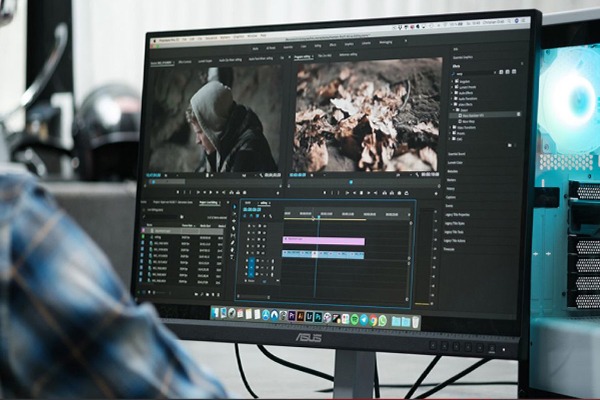Open the History panel
The height and width of the screenshot is (400, 600).
[x=450, y=189]
